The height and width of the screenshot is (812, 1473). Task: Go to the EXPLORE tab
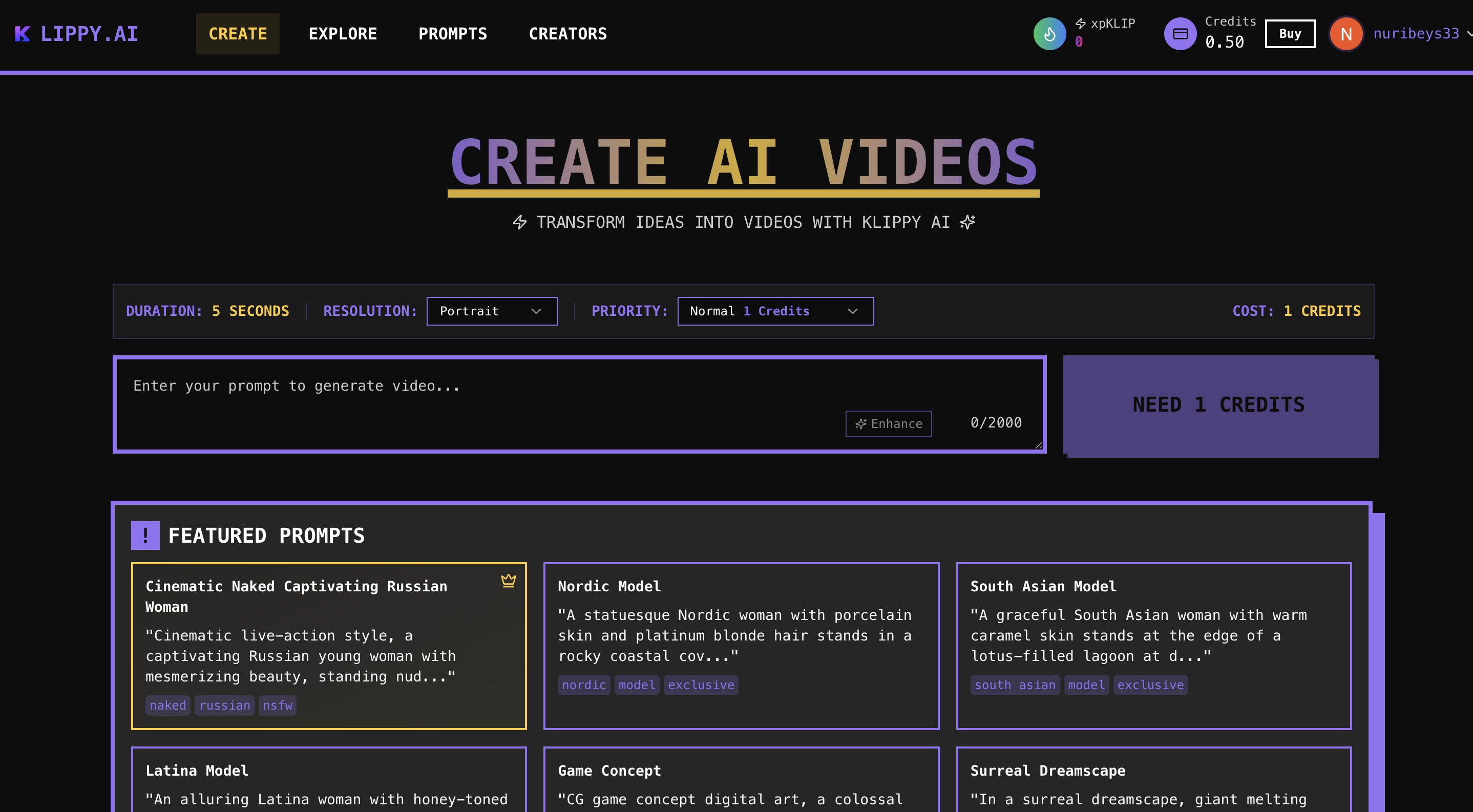pyautogui.click(x=343, y=34)
